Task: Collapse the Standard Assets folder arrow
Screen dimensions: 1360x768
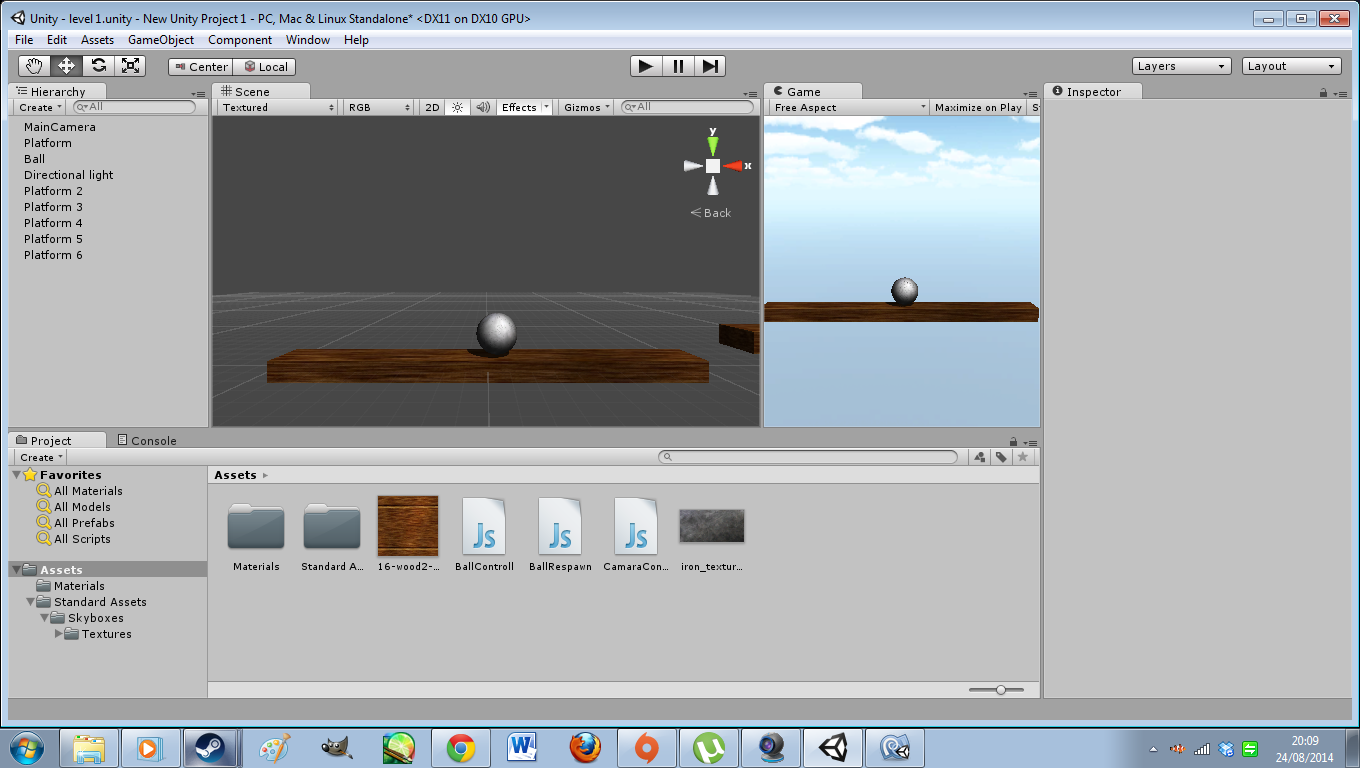Action: [x=31, y=602]
